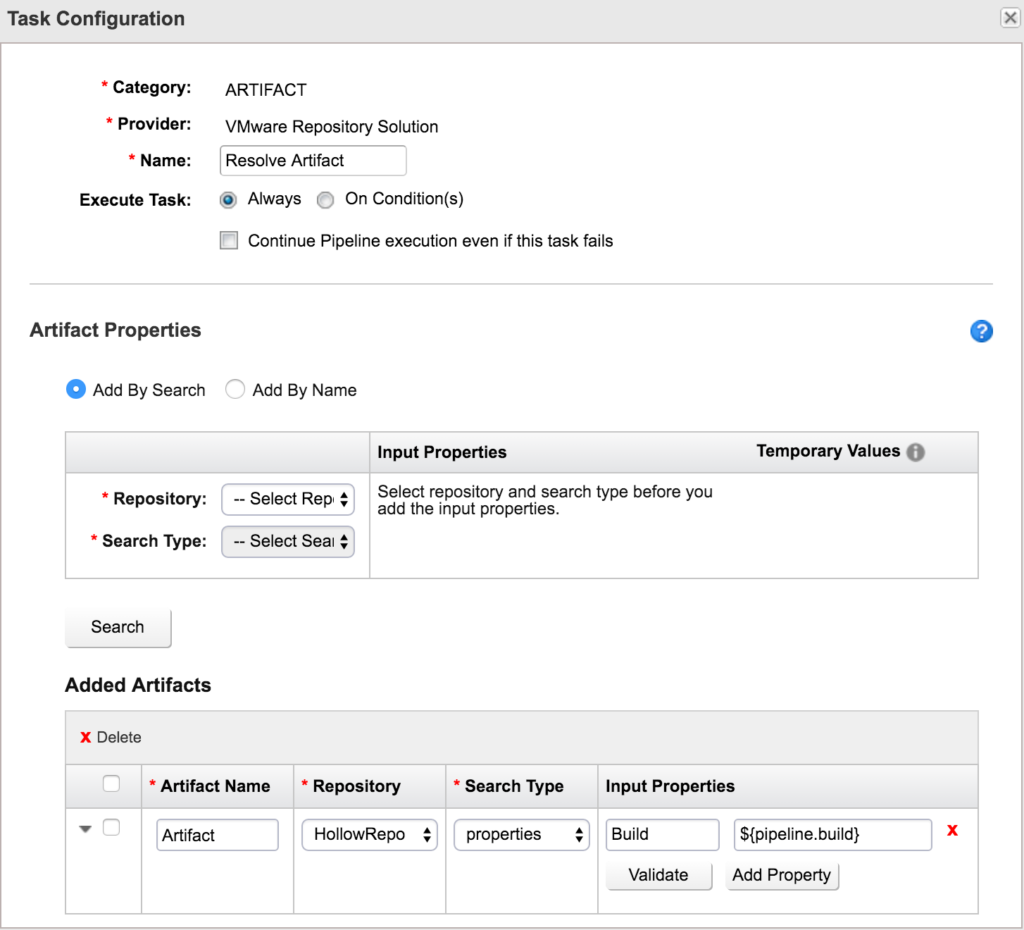This screenshot has height=930, width=1024.
Task: Open the Select Search Type dropdown
Action: pyautogui.click(x=288, y=541)
